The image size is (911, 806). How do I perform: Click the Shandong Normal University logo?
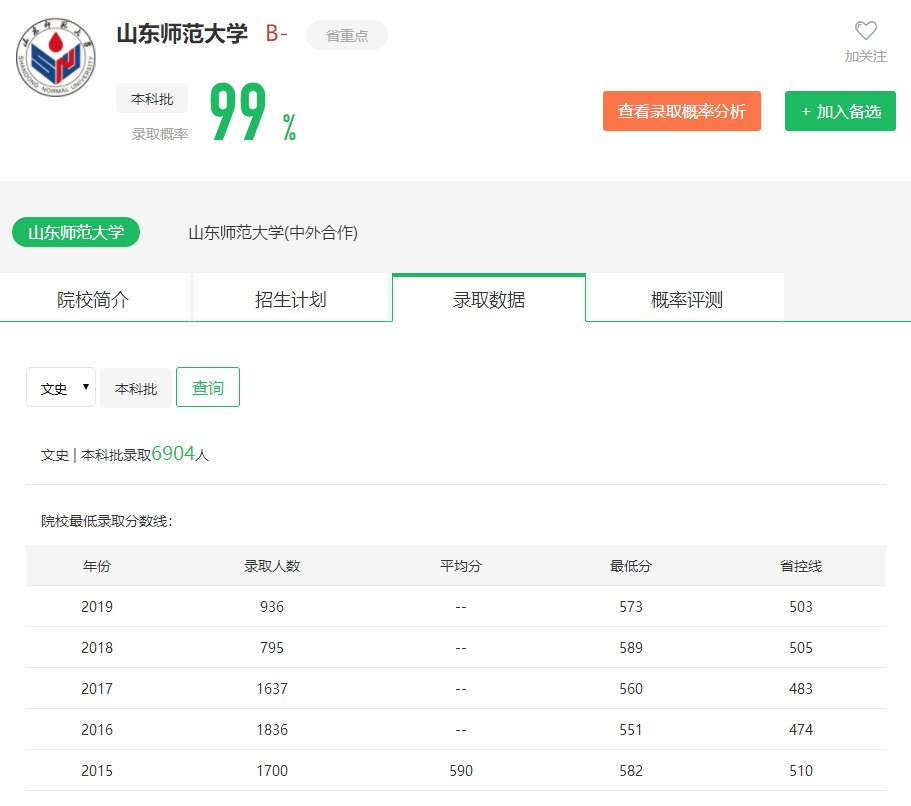(x=56, y=57)
